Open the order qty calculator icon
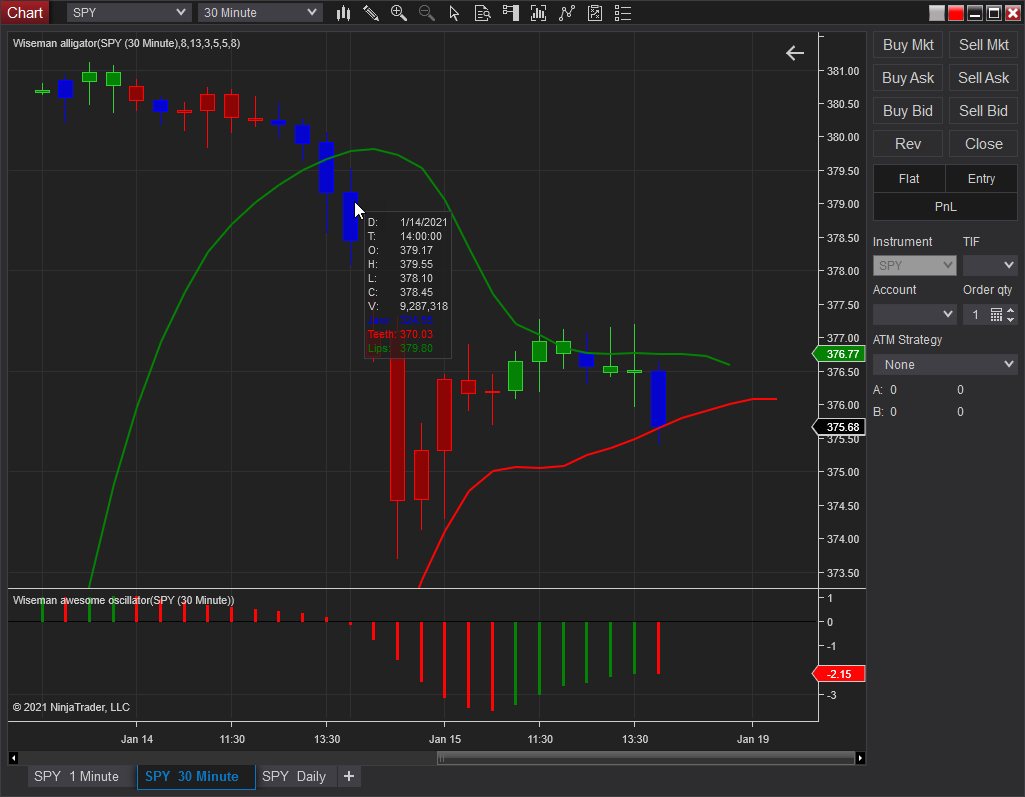The height and width of the screenshot is (797, 1025). point(996,314)
